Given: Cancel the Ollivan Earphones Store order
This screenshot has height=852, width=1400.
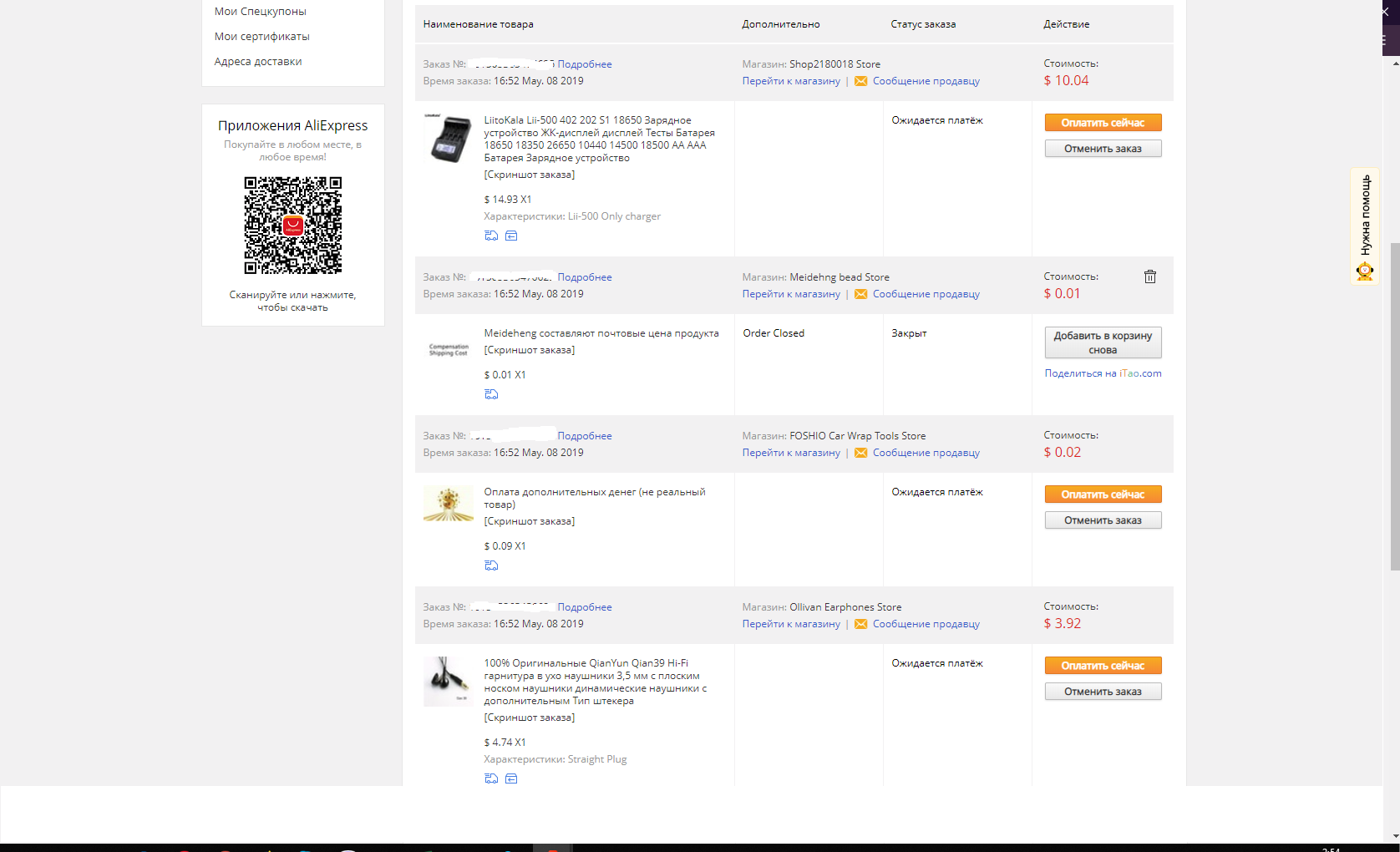Looking at the screenshot, I should [1103, 692].
